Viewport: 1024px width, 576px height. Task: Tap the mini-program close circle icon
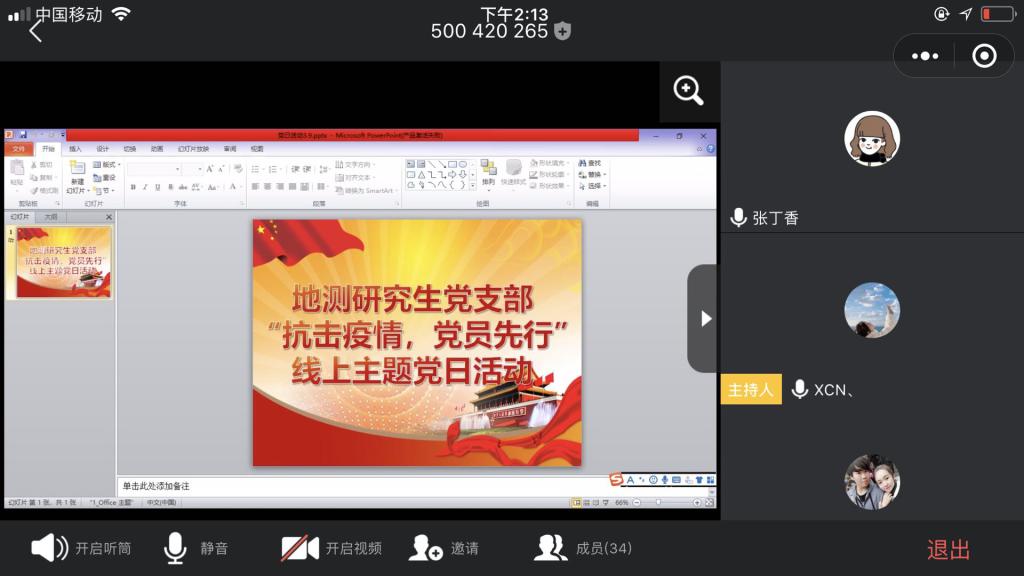984,57
